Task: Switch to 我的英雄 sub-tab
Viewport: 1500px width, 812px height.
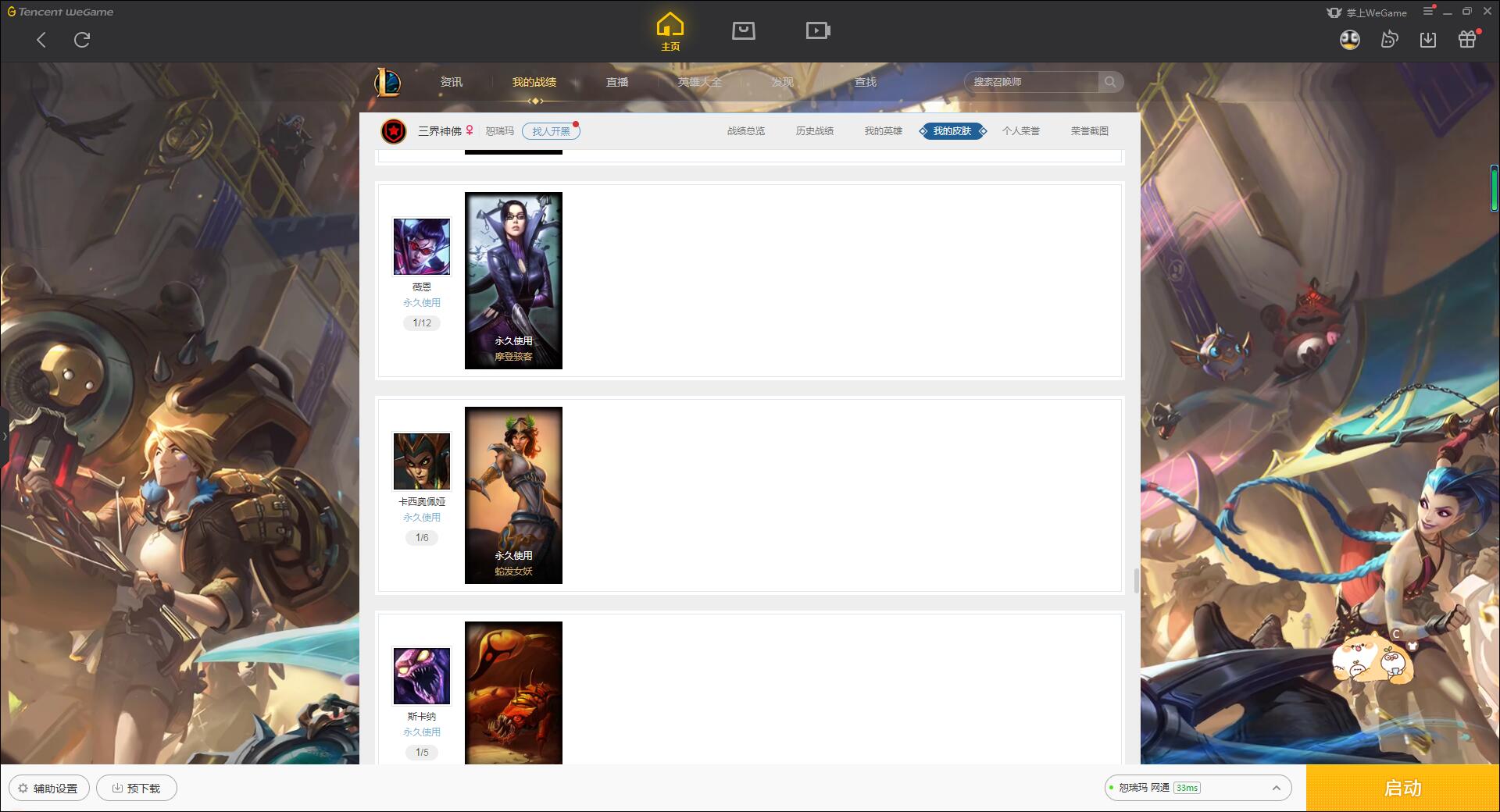Action: pos(884,131)
